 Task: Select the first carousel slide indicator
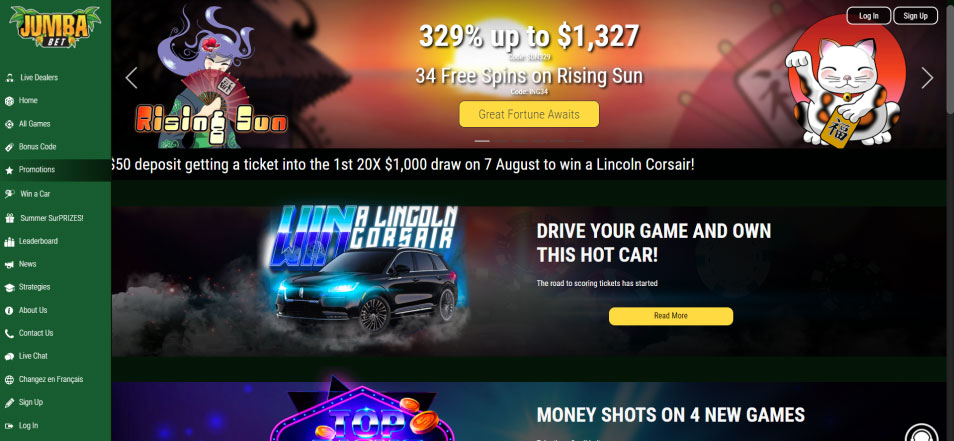pyautogui.click(x=482, y=141)
